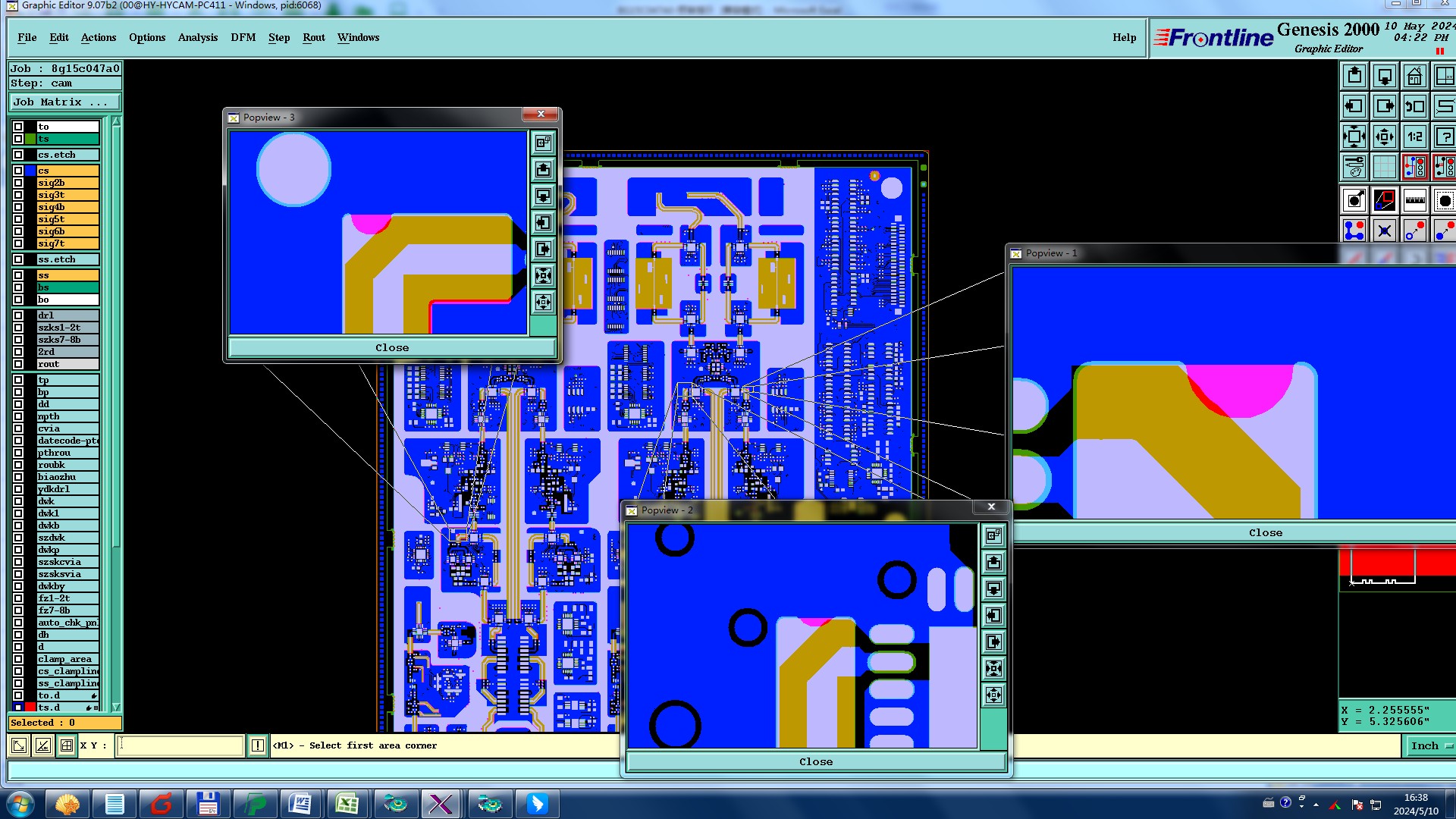This screenshot has height=819, width=1456.
Task: Click the blue dot with X cross icon
Action: [1385, 231]
